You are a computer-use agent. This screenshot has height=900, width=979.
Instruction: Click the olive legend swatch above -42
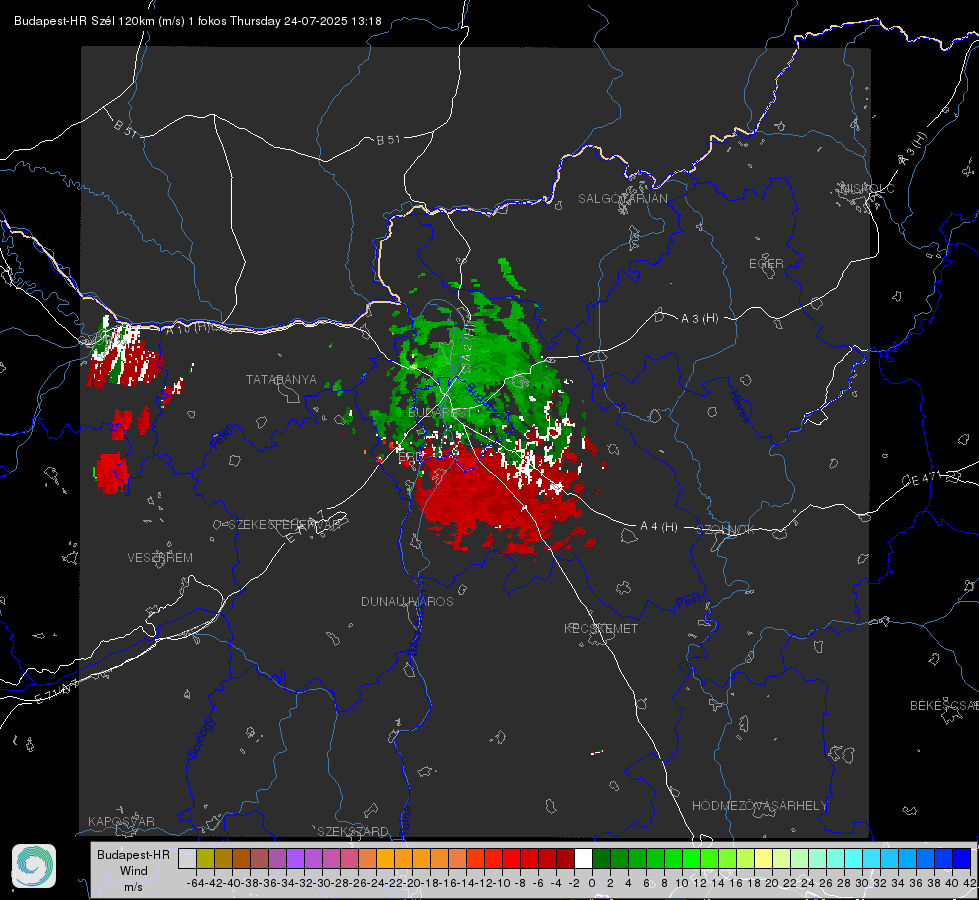205,858
